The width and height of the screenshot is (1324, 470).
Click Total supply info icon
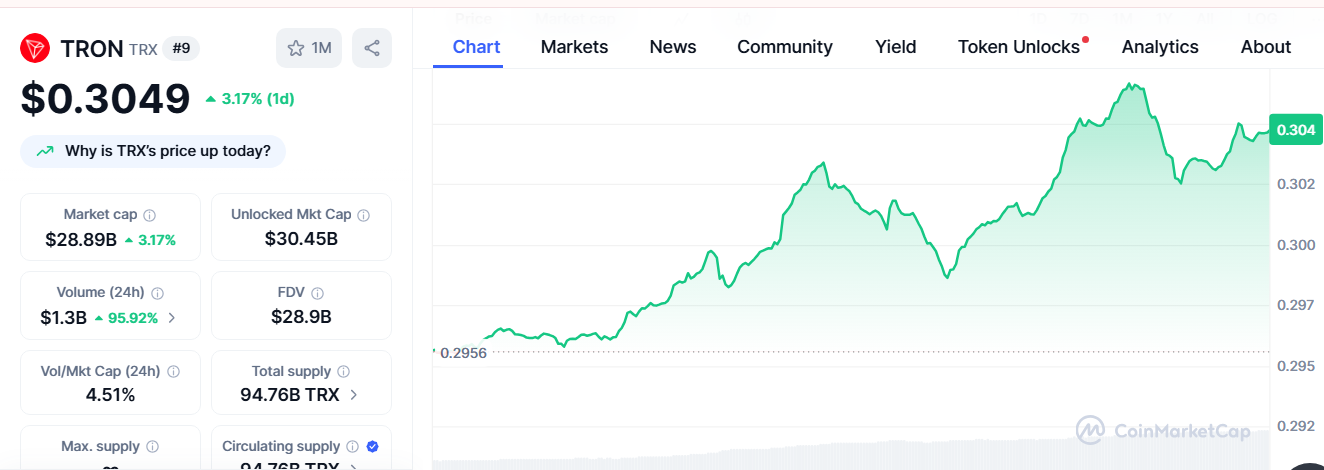343,371
